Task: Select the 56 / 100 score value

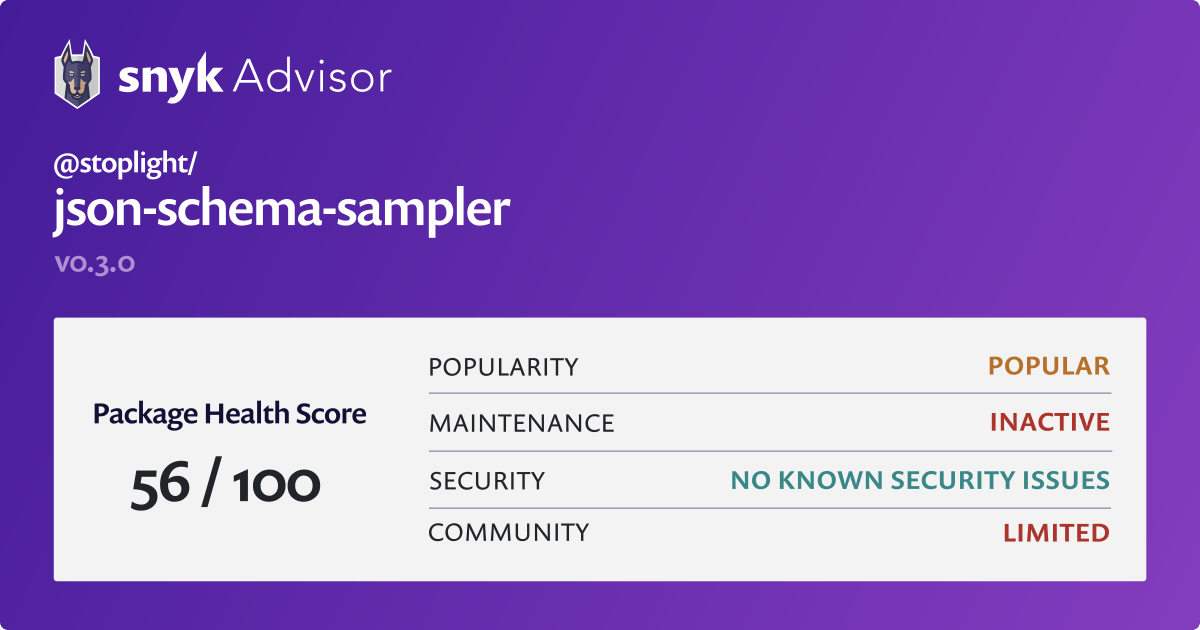Action: (226, 485)
